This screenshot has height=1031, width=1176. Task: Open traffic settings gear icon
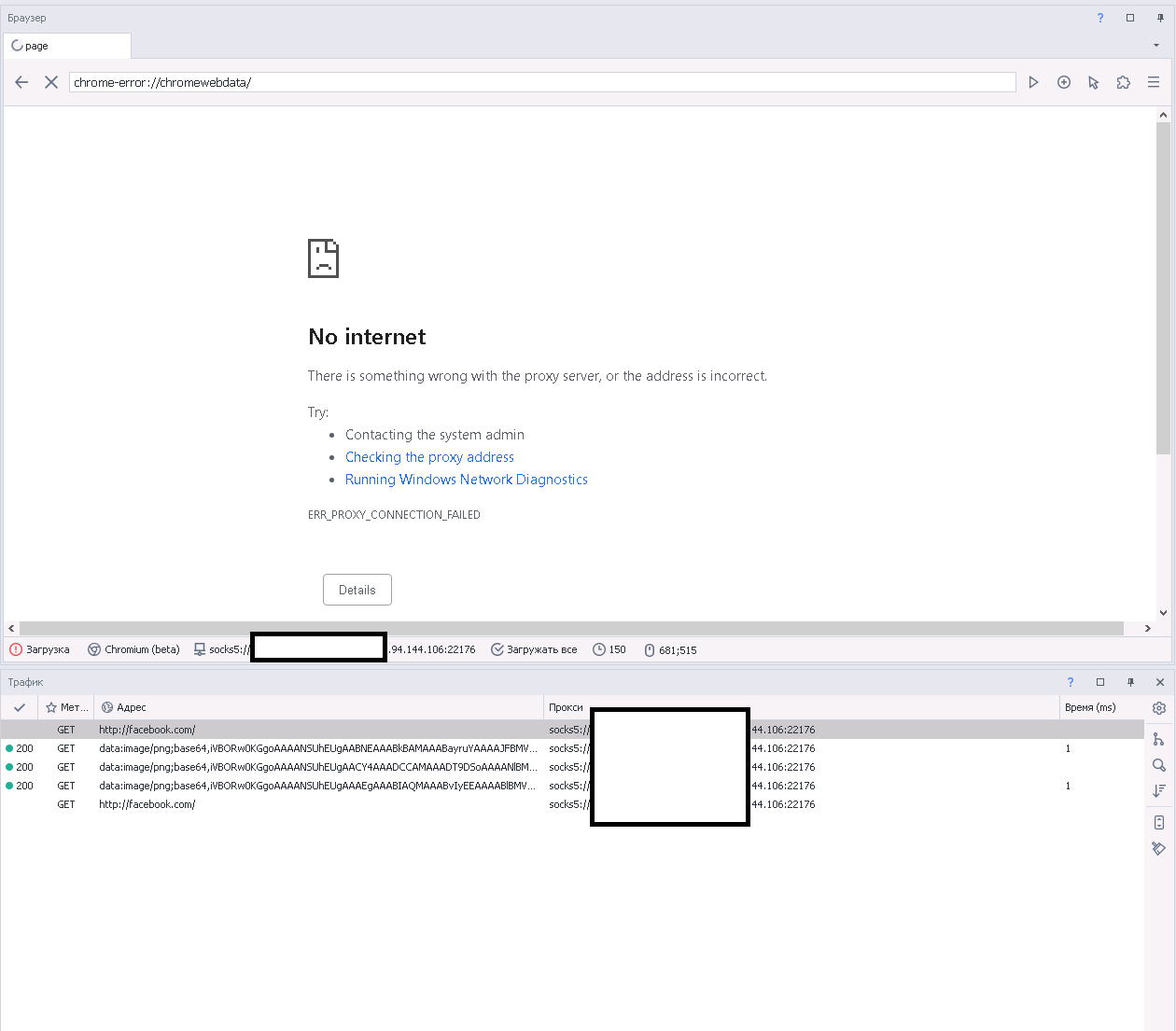click(x=1159, y=708)
